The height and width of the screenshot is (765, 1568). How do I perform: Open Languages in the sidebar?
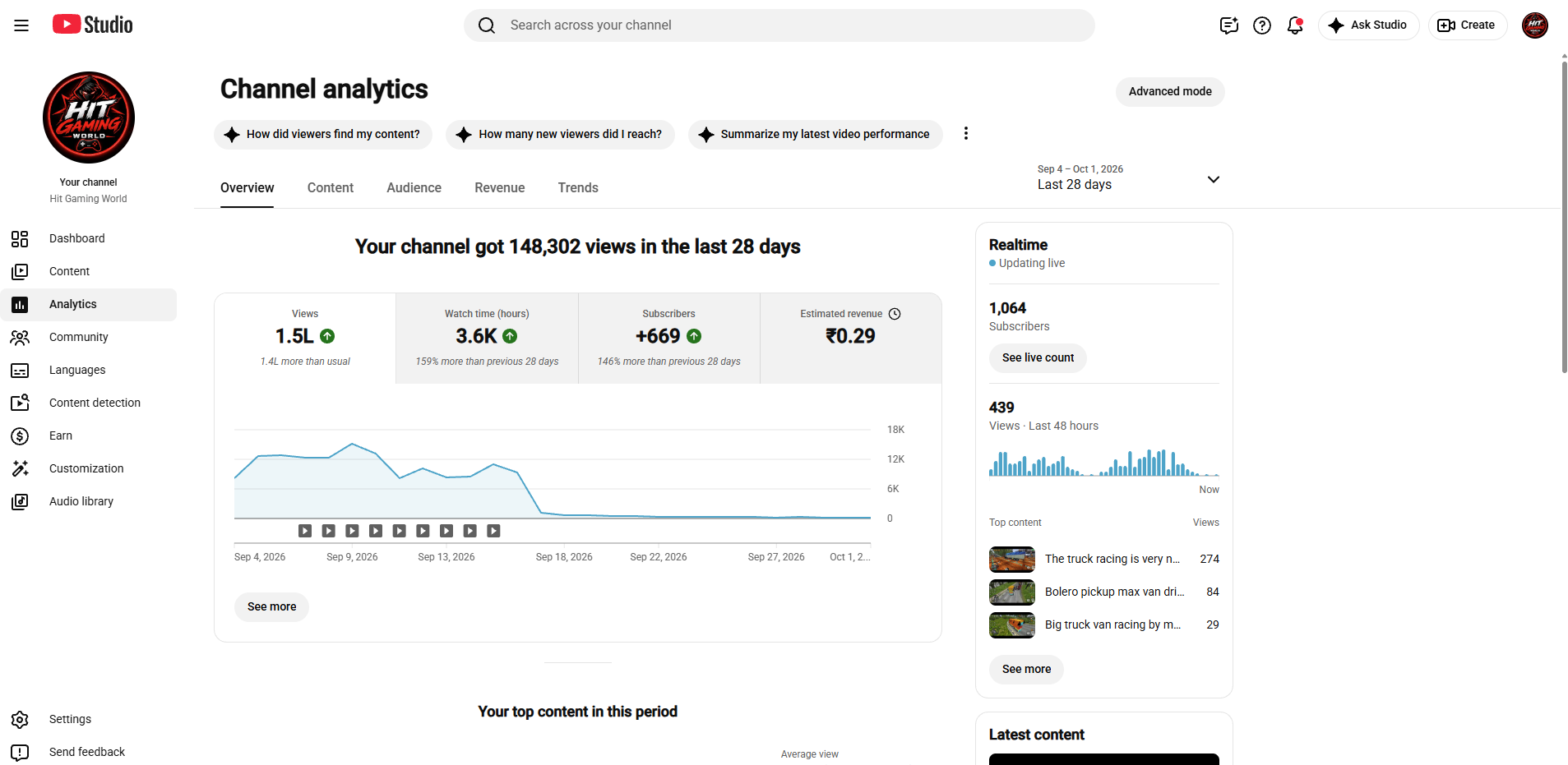tap(89, 370)
